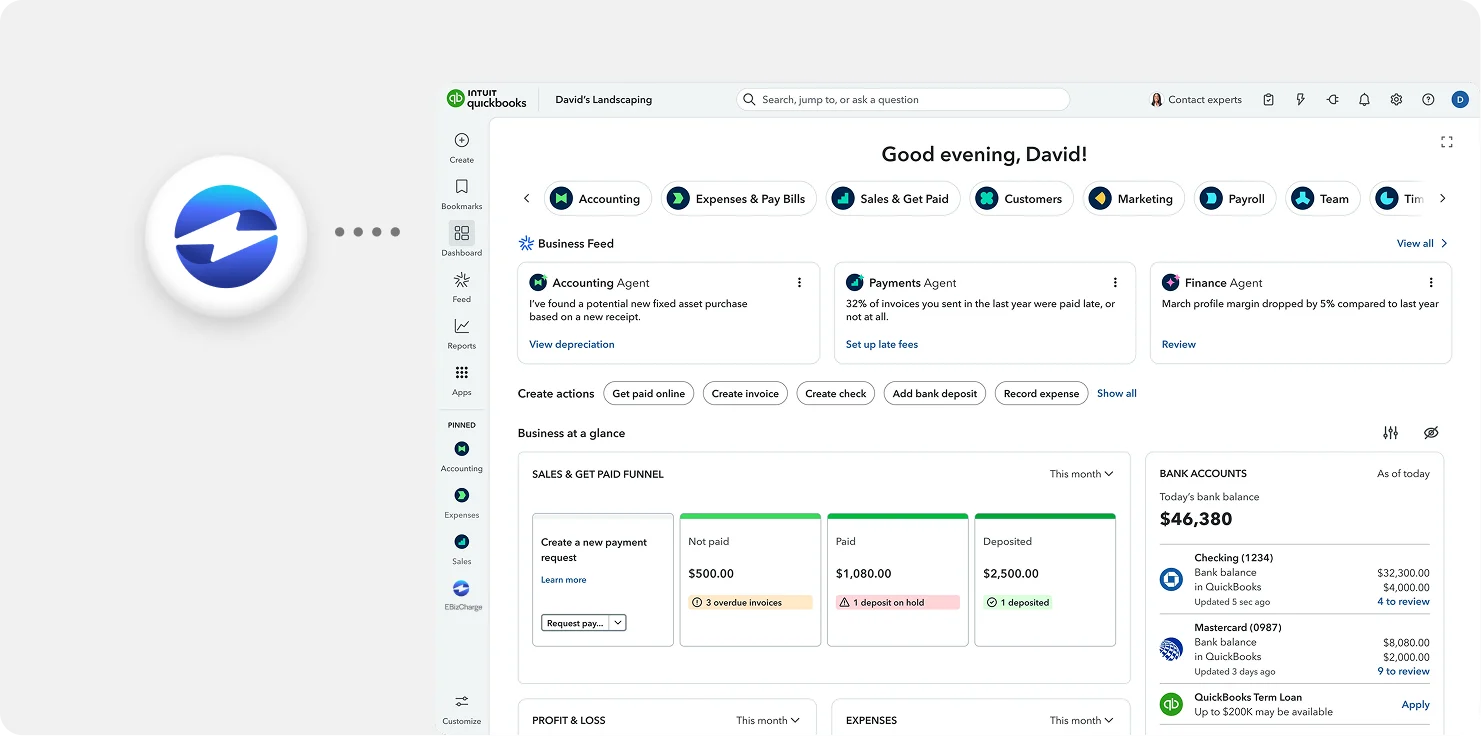Viewport: 1481px width, 736px height.
Task: Open Profit & Loss This month dropdown
Action: click(768, 720)
